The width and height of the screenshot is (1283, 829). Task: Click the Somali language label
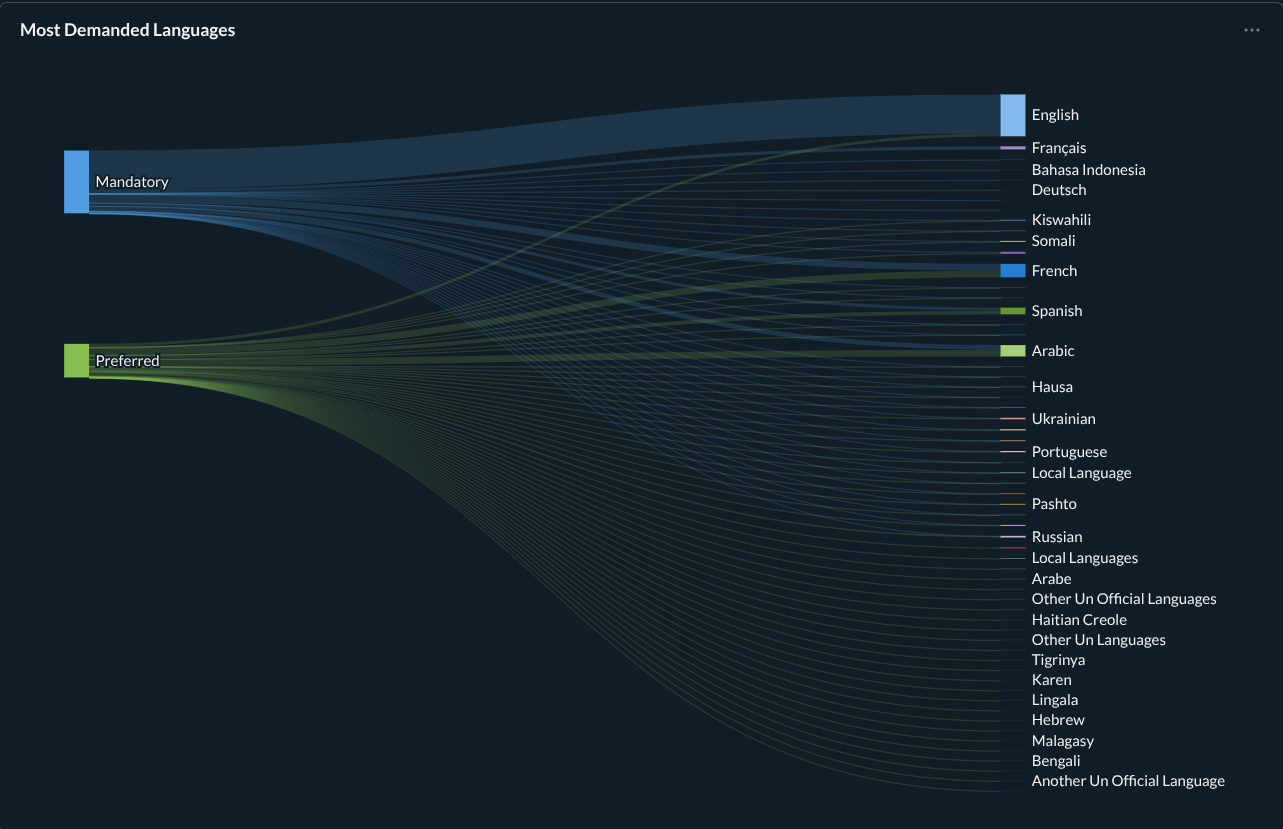click(1053, 241)
